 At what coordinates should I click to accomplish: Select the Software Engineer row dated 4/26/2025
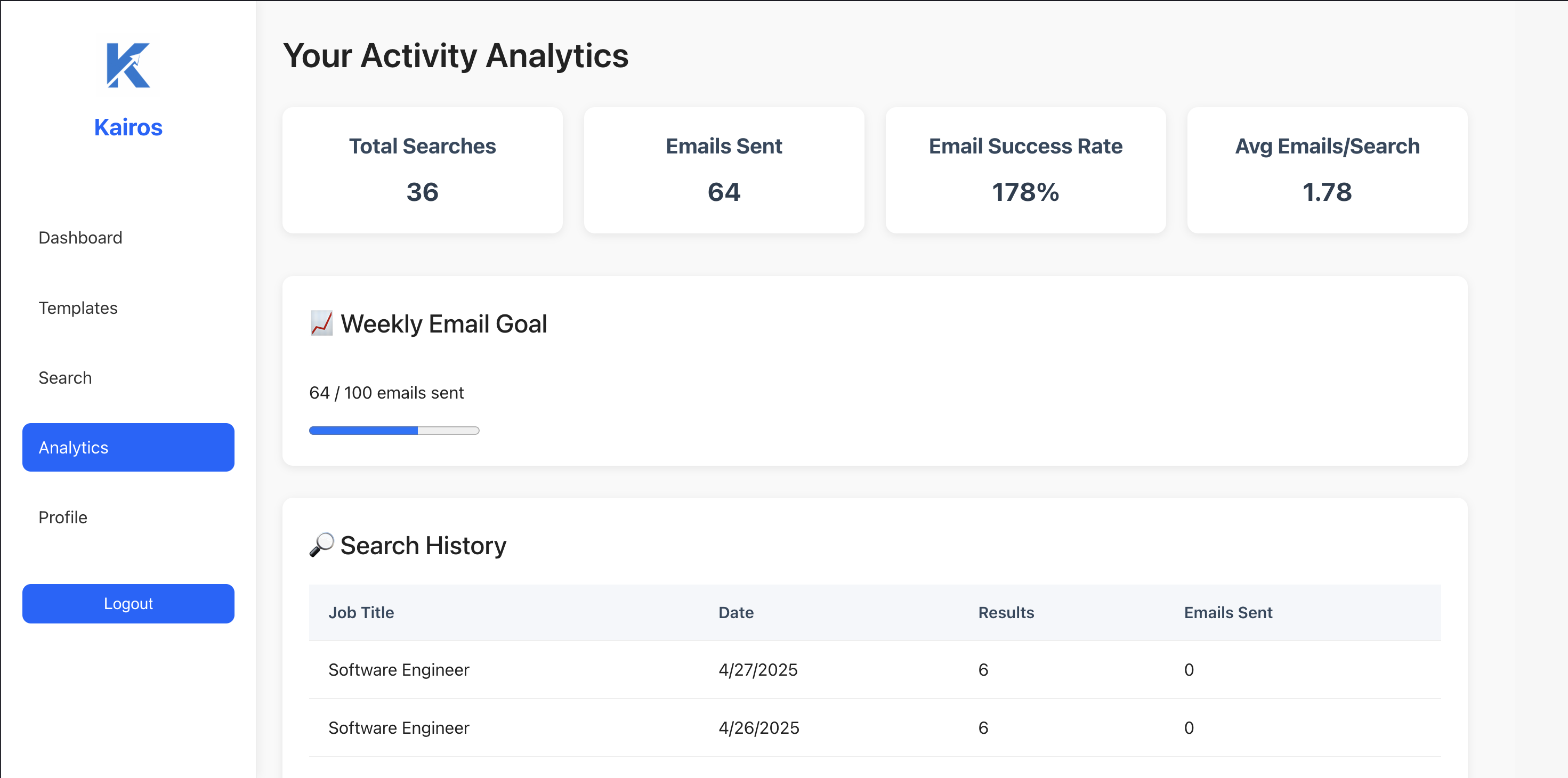399,727
